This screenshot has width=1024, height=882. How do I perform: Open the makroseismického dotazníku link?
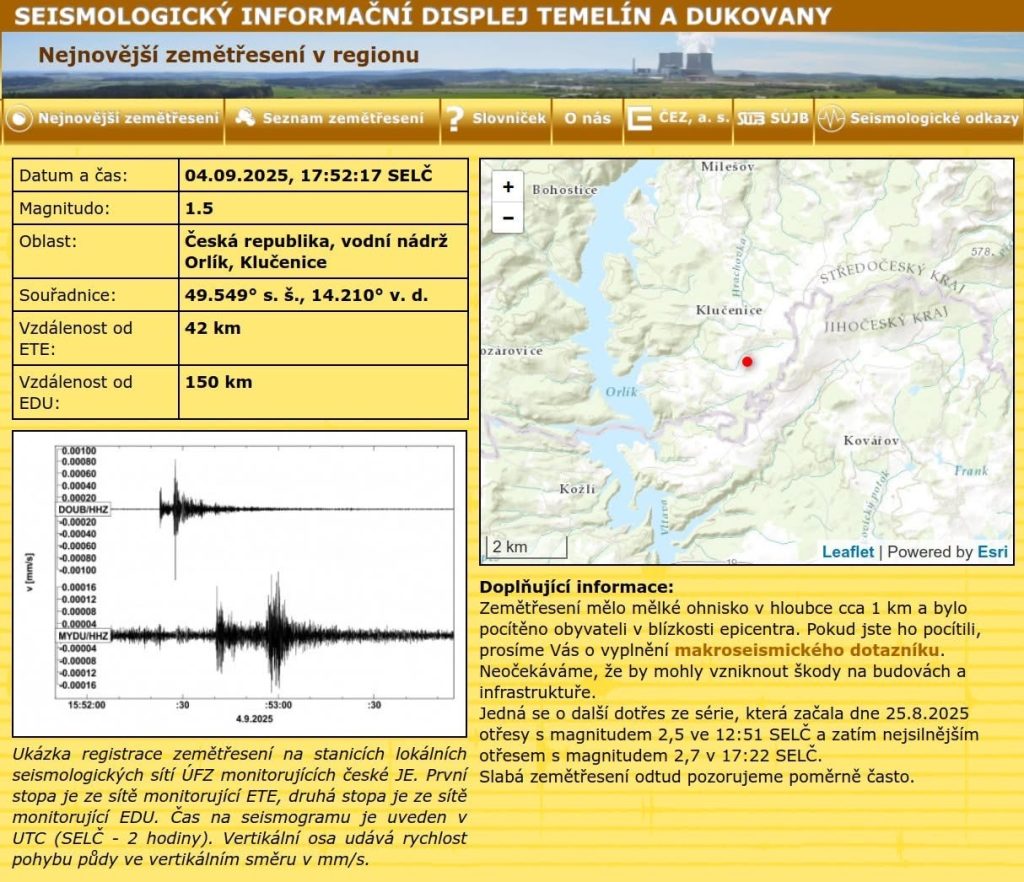click(x=807, y=650)
